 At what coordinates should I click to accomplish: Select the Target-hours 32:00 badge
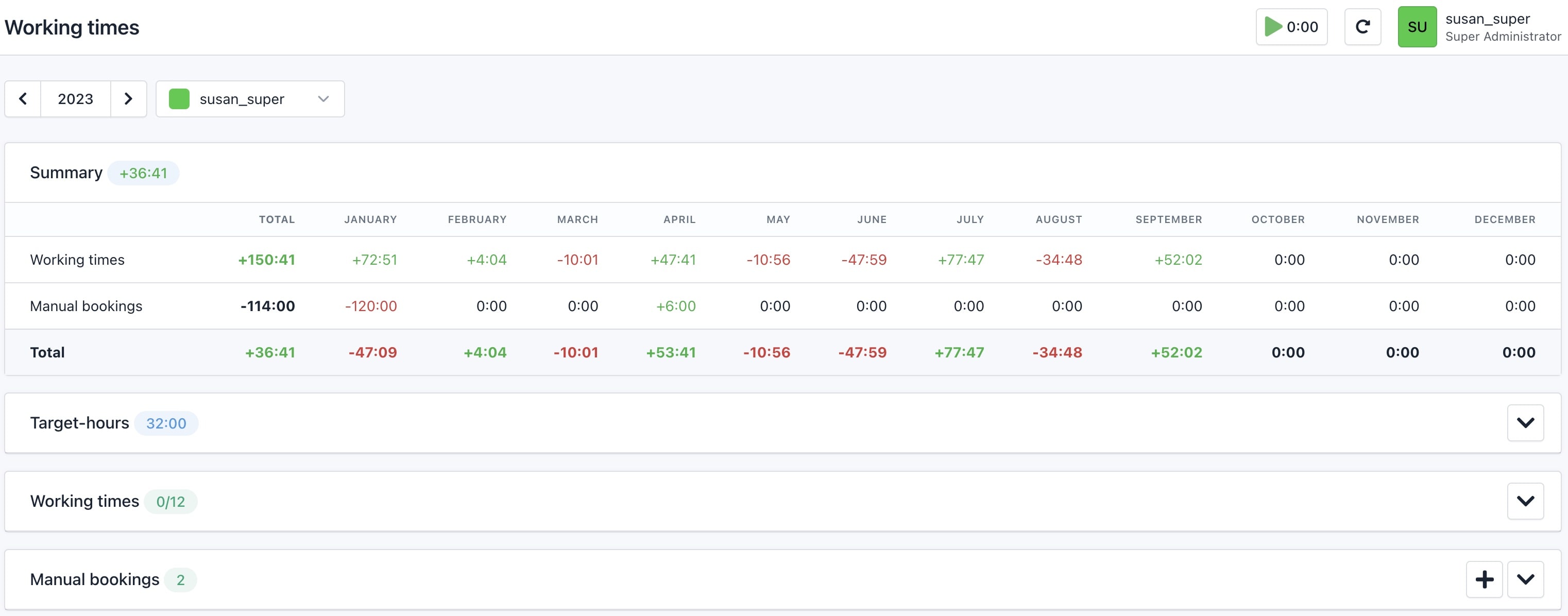pyautogui.click(x=166, y=423)
